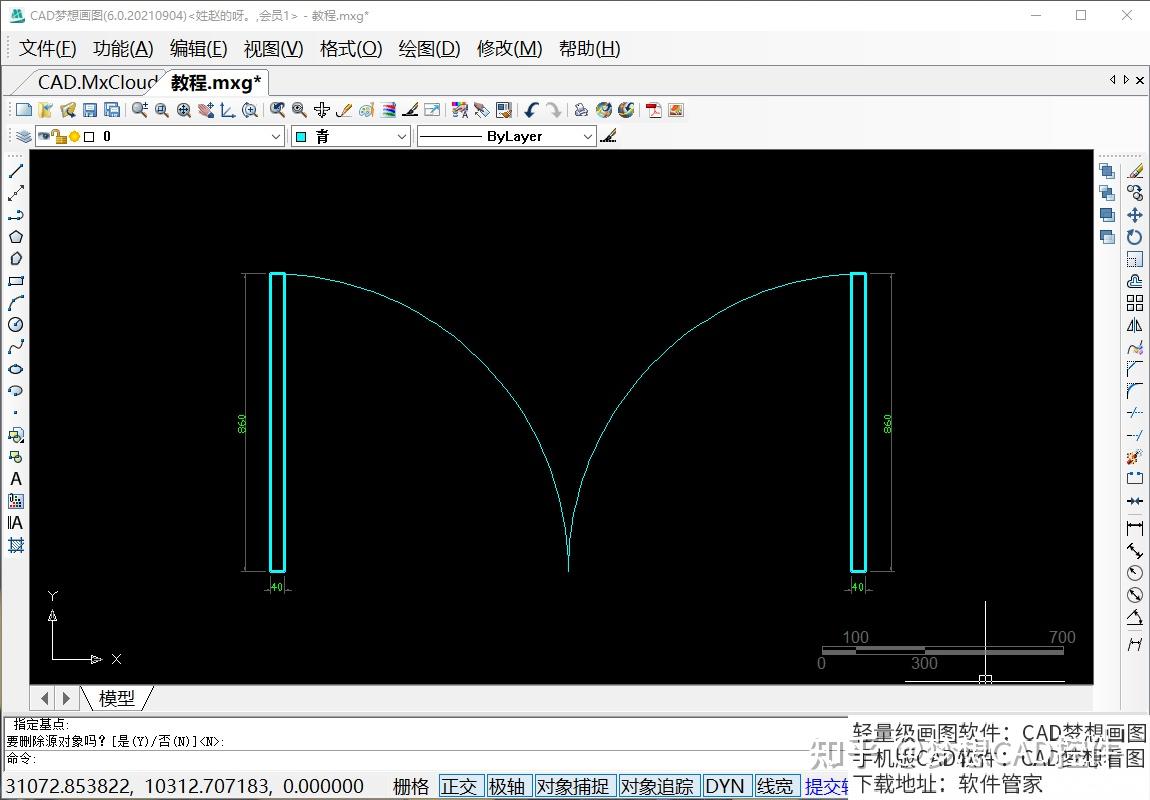Close the document tab with X button
This screenshot has width=1150, height=800.
coord(1140,80)
